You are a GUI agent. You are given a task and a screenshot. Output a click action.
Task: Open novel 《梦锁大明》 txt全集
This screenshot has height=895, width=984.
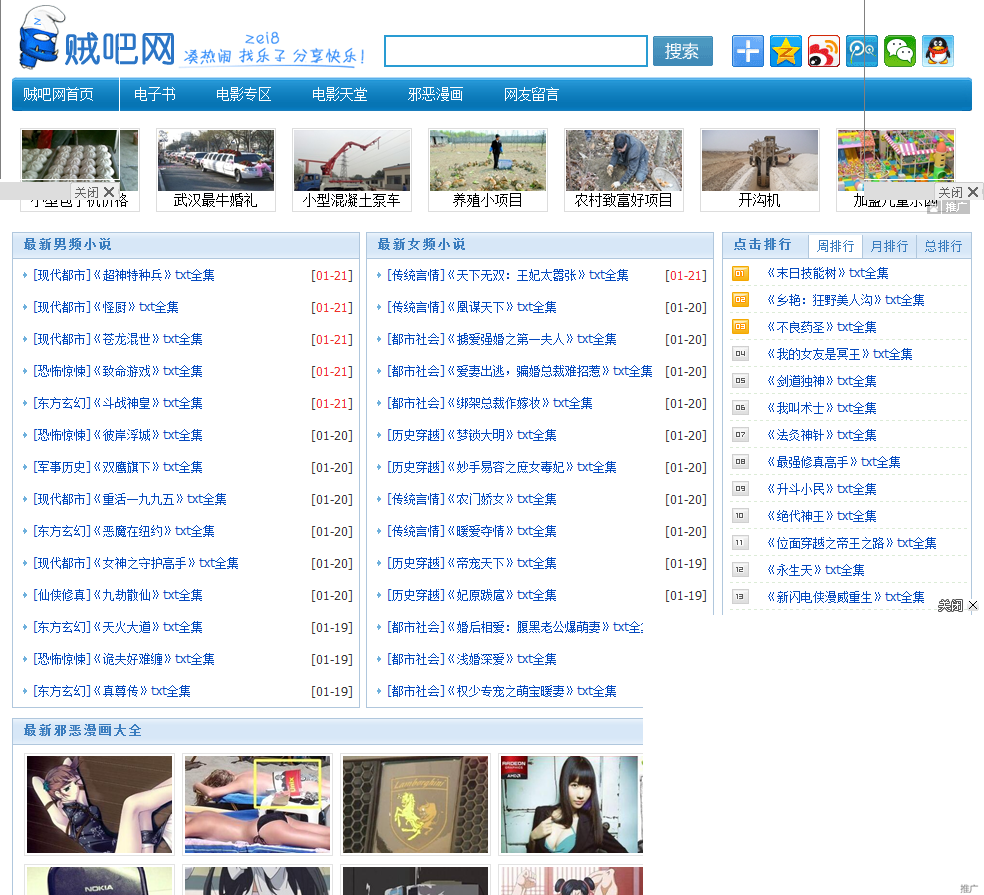pos(501,436)
